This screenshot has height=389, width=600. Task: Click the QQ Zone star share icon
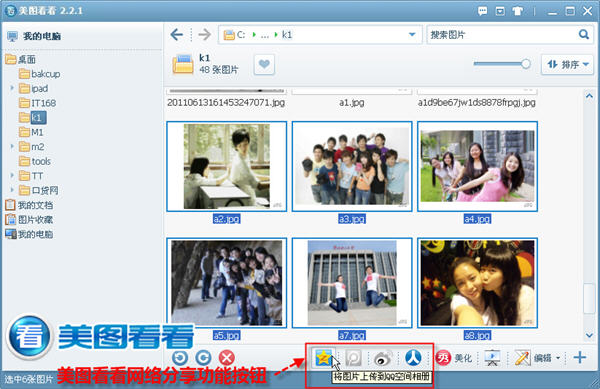pyautogui.click(x=324, y=358)
